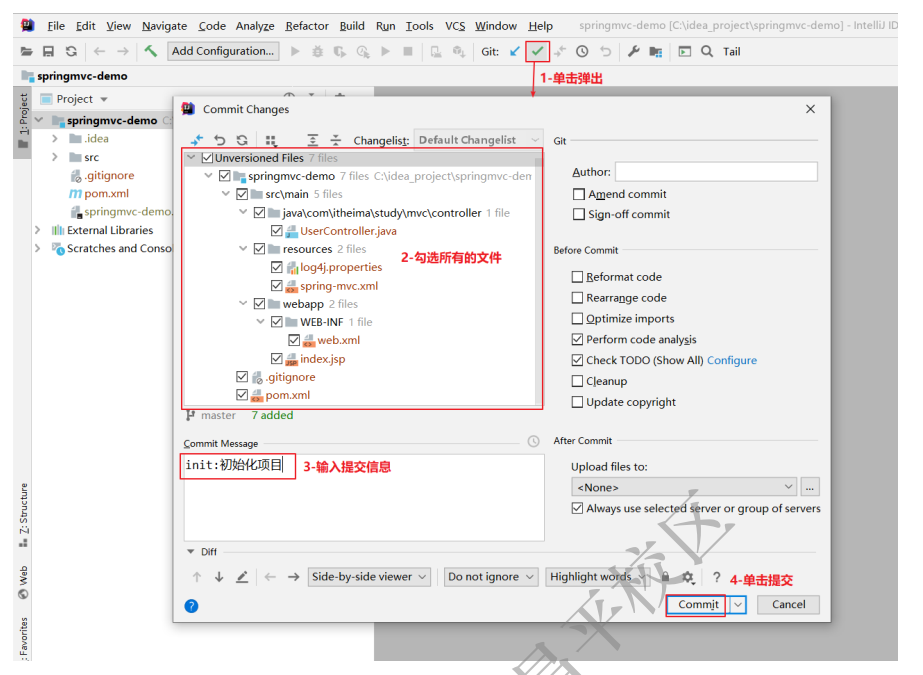Screen dimensions: 923x675
Task: Click the Forward navigation arrow
Action: (x=122, y=52)
